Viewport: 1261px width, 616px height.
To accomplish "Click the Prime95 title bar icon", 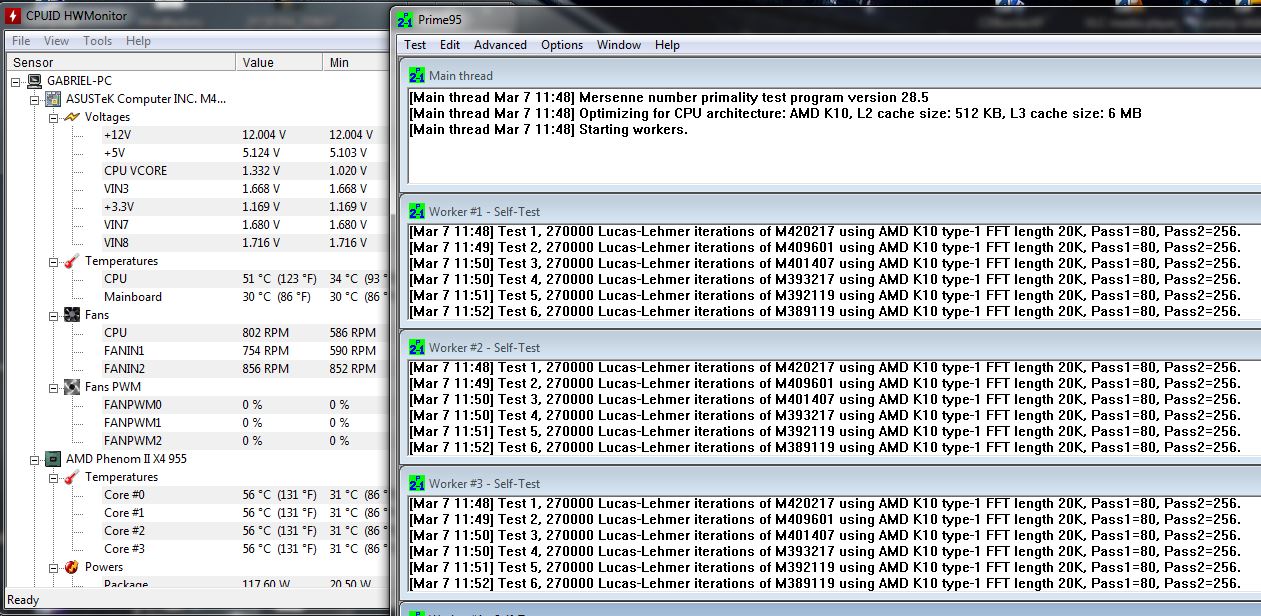I will coord(404,19).
